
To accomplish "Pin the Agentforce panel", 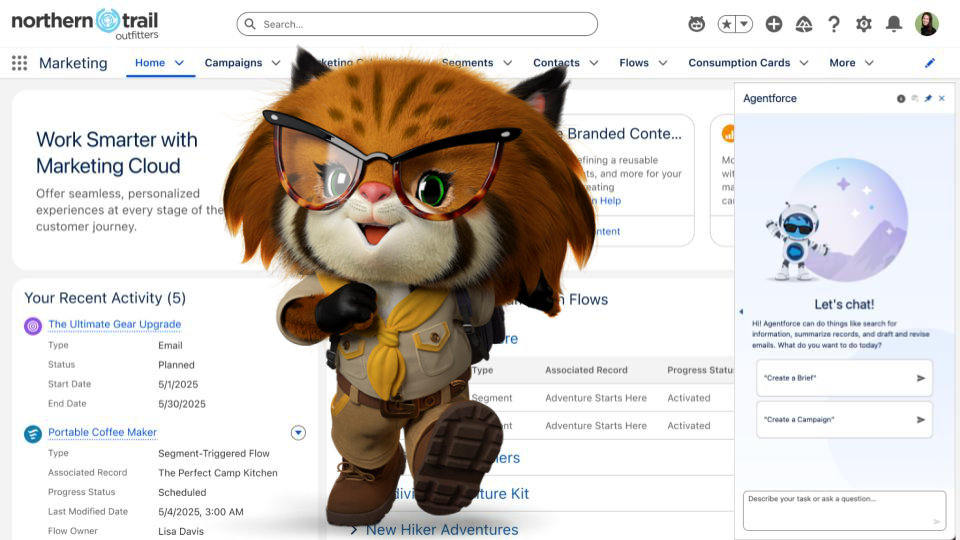I will (x=928, y=99).
